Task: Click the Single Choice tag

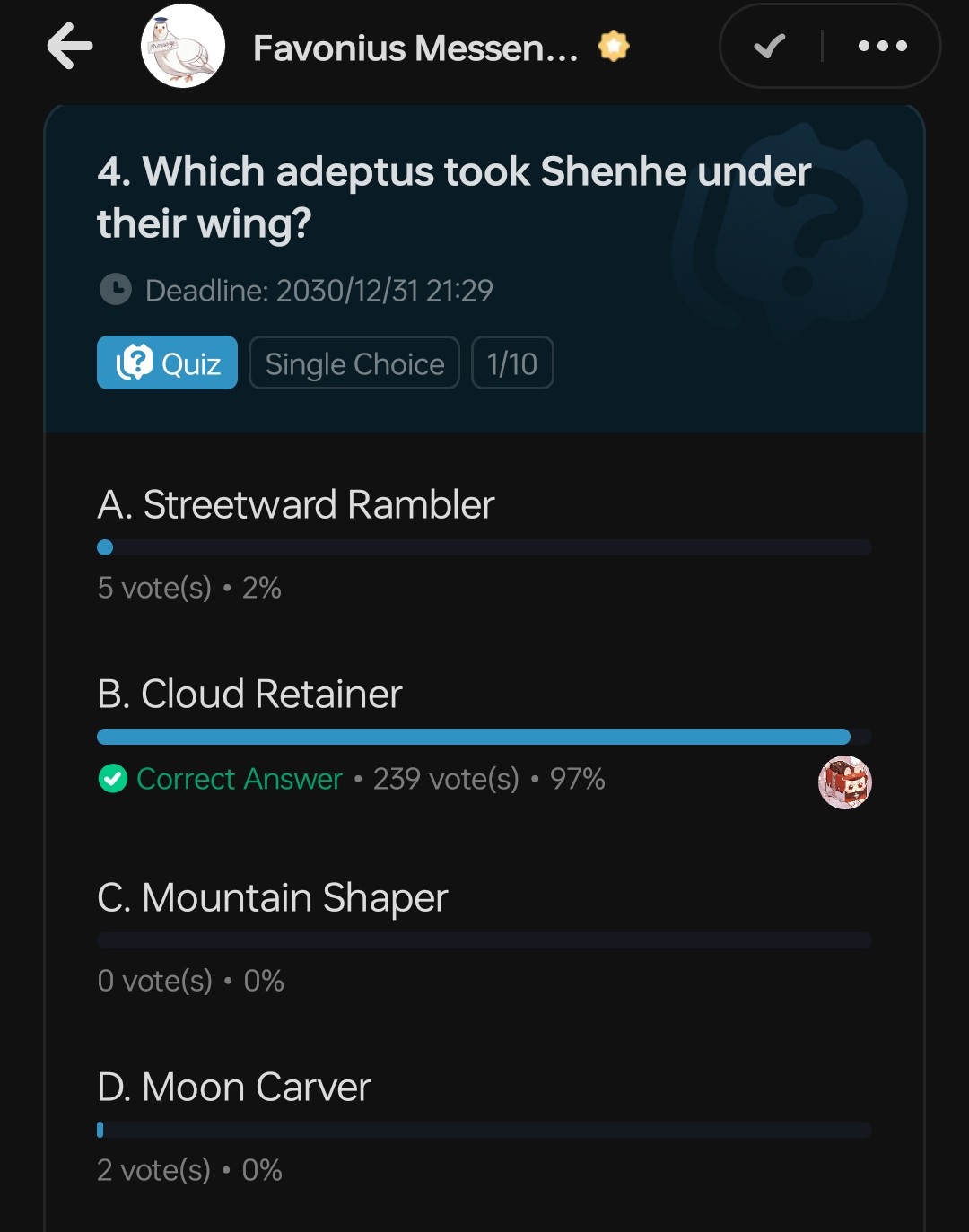Action: click(354, 363)
